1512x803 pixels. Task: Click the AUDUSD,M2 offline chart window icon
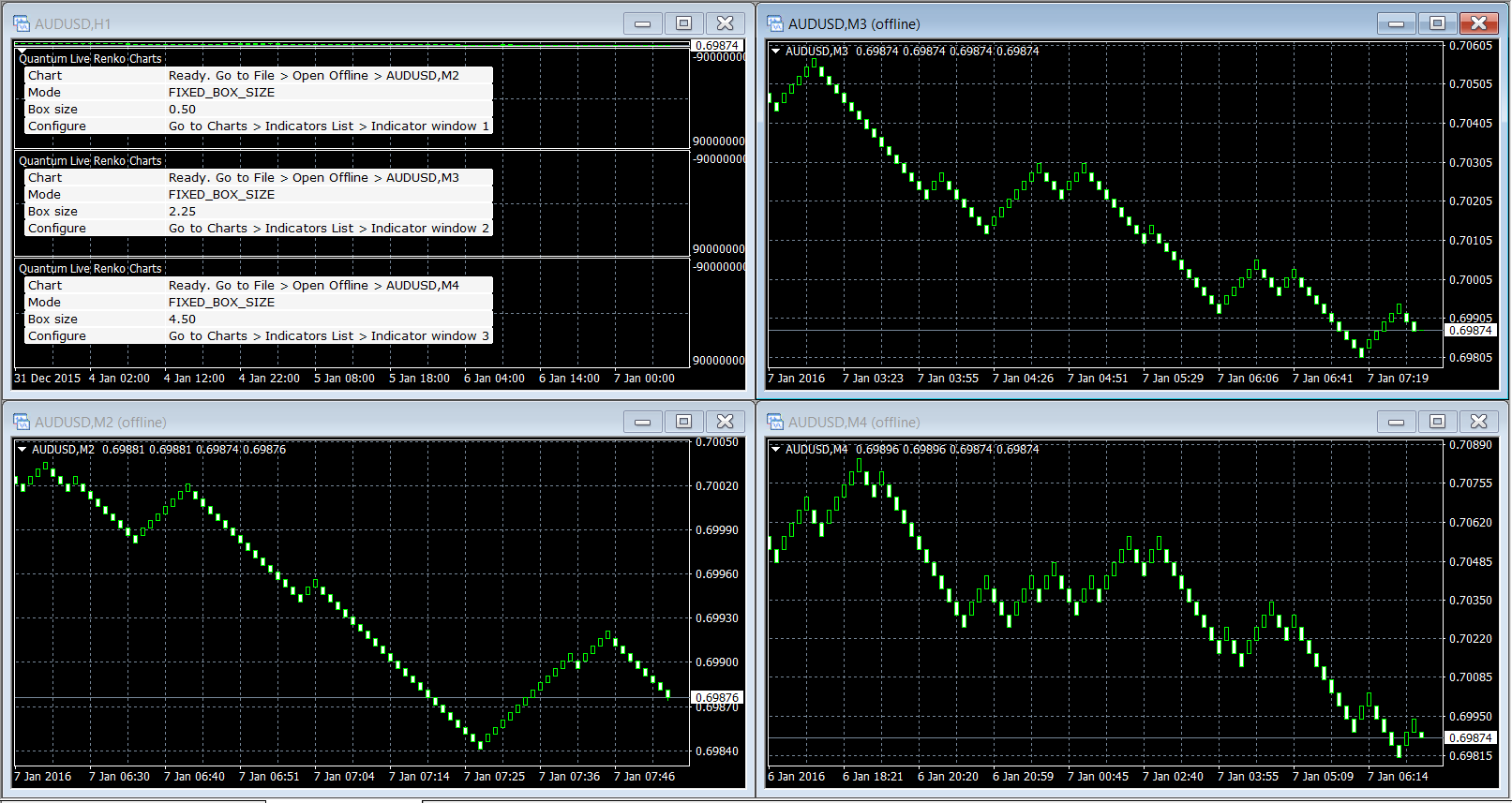(x=22, y=422)
